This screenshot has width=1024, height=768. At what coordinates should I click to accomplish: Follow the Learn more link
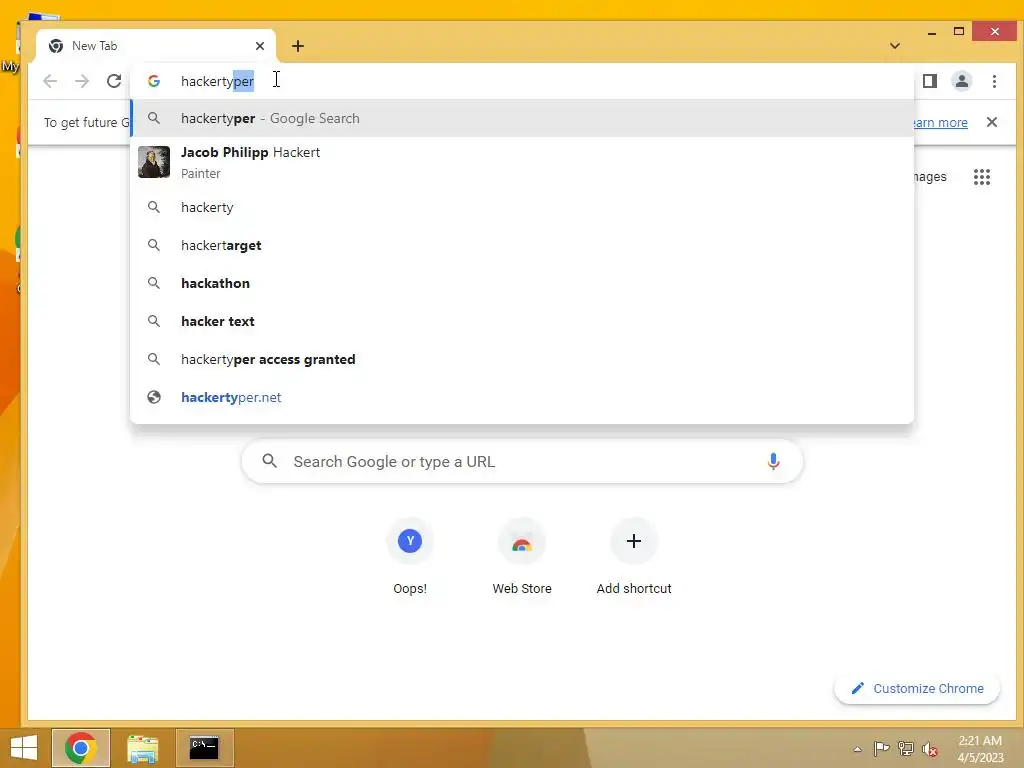pos(940,123)
